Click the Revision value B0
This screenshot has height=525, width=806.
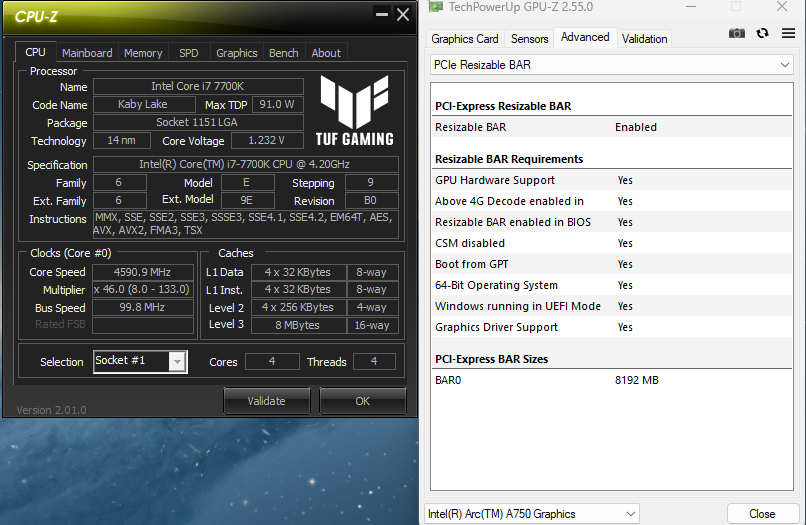click(x=371, y=201)
